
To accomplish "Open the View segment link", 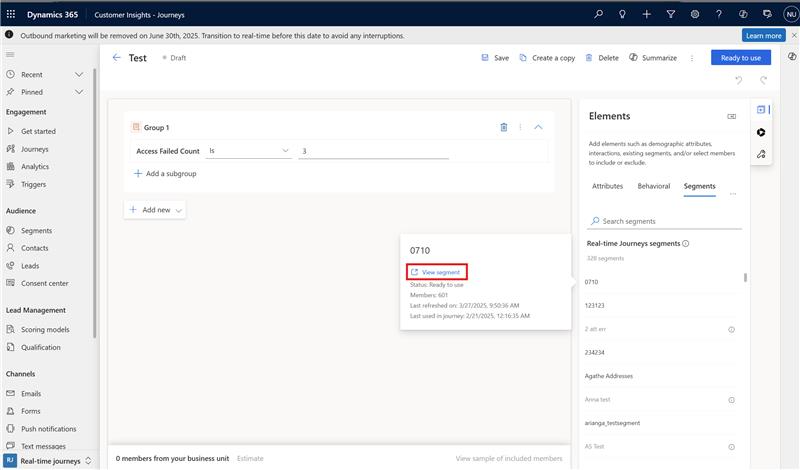I will point(436,272).
